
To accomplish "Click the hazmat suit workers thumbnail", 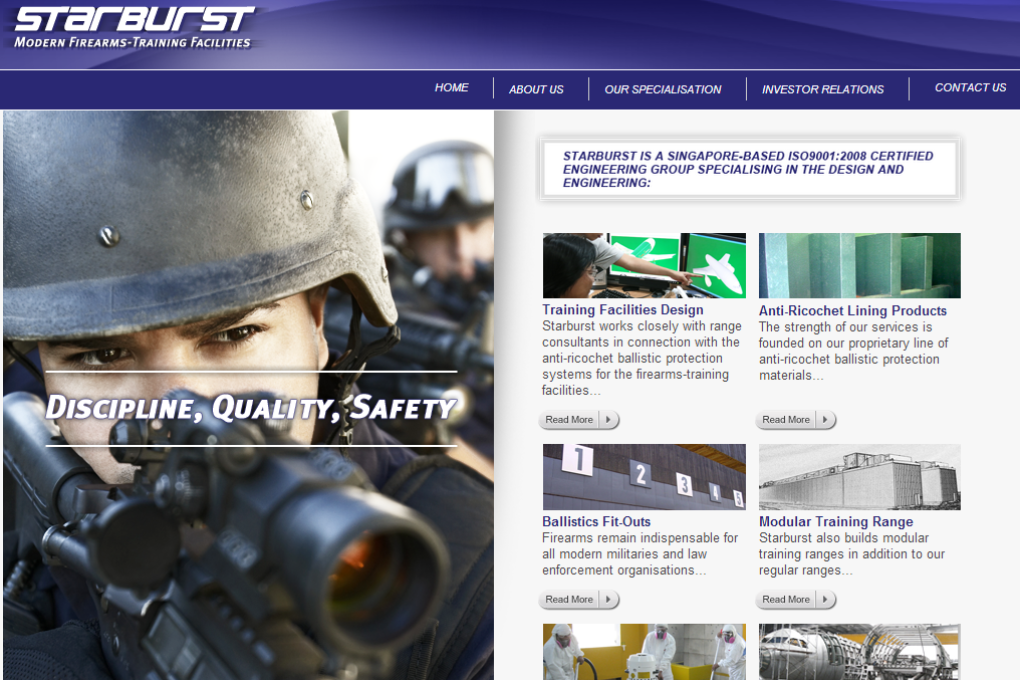I will point(643,652).
